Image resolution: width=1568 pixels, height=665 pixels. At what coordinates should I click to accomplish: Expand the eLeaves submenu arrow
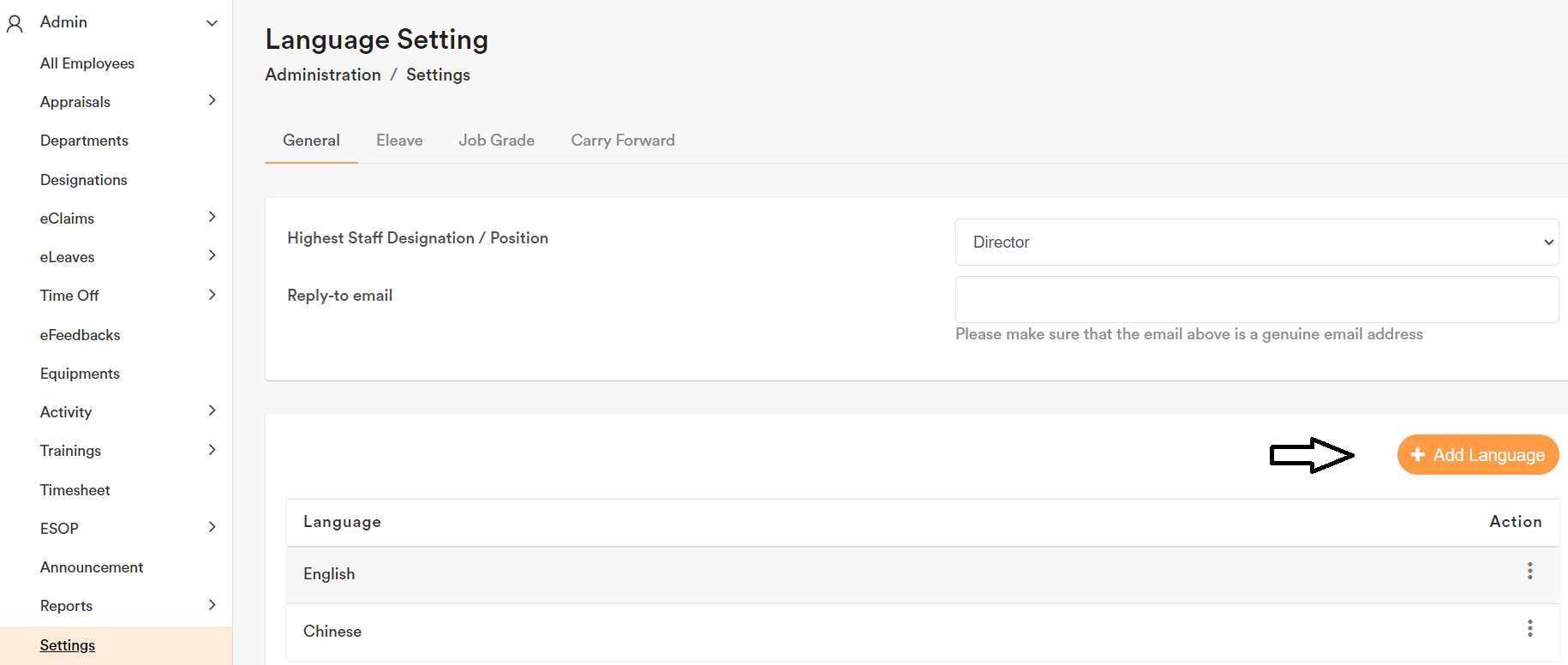point(212,256)
